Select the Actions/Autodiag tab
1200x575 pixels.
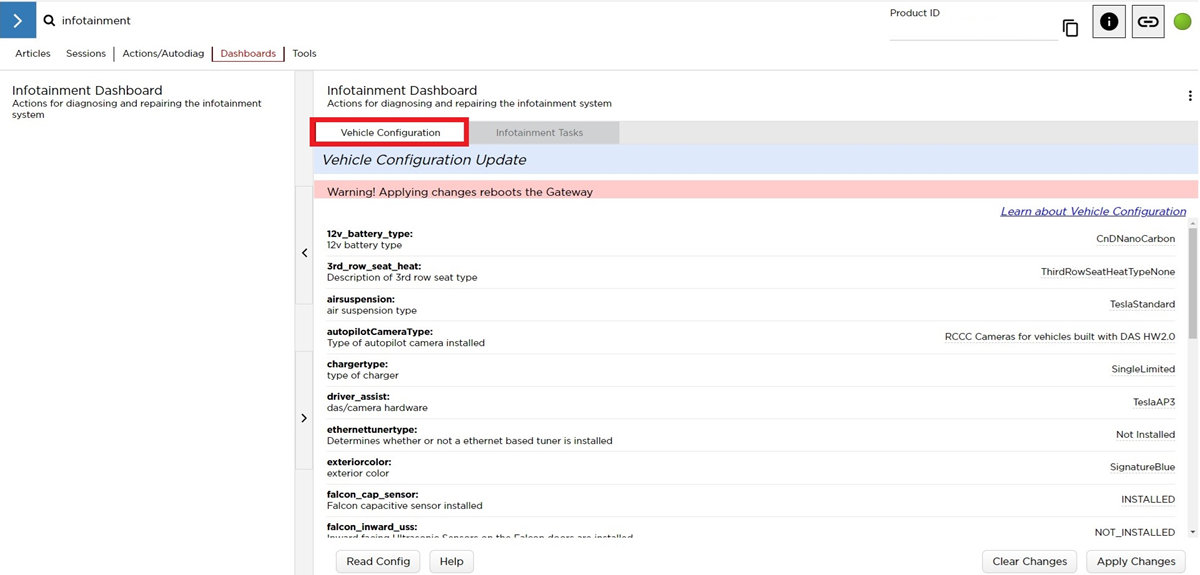(163, 54)
